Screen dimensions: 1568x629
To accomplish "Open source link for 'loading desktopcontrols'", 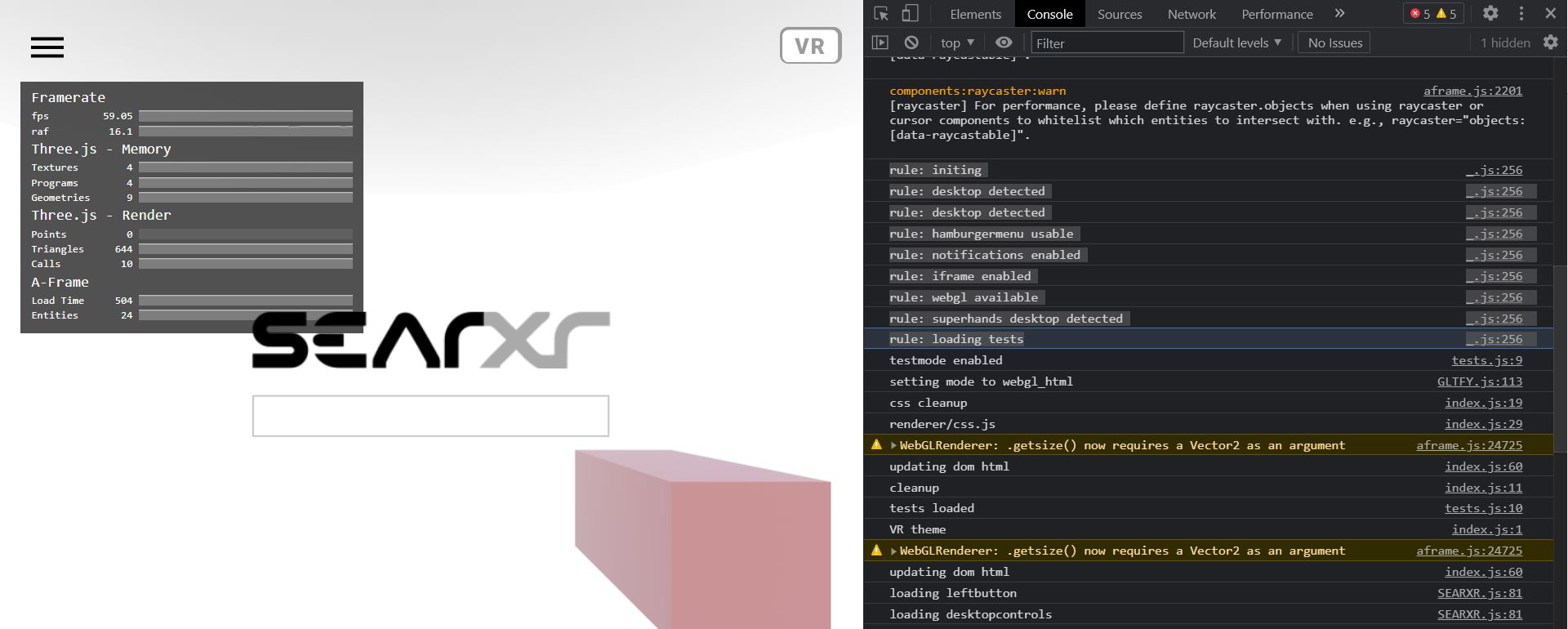I will 1480,614.
